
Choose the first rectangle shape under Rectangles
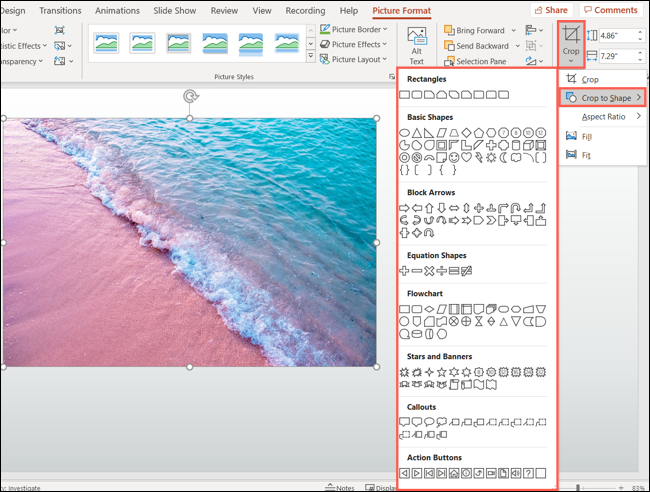(405, 95)
